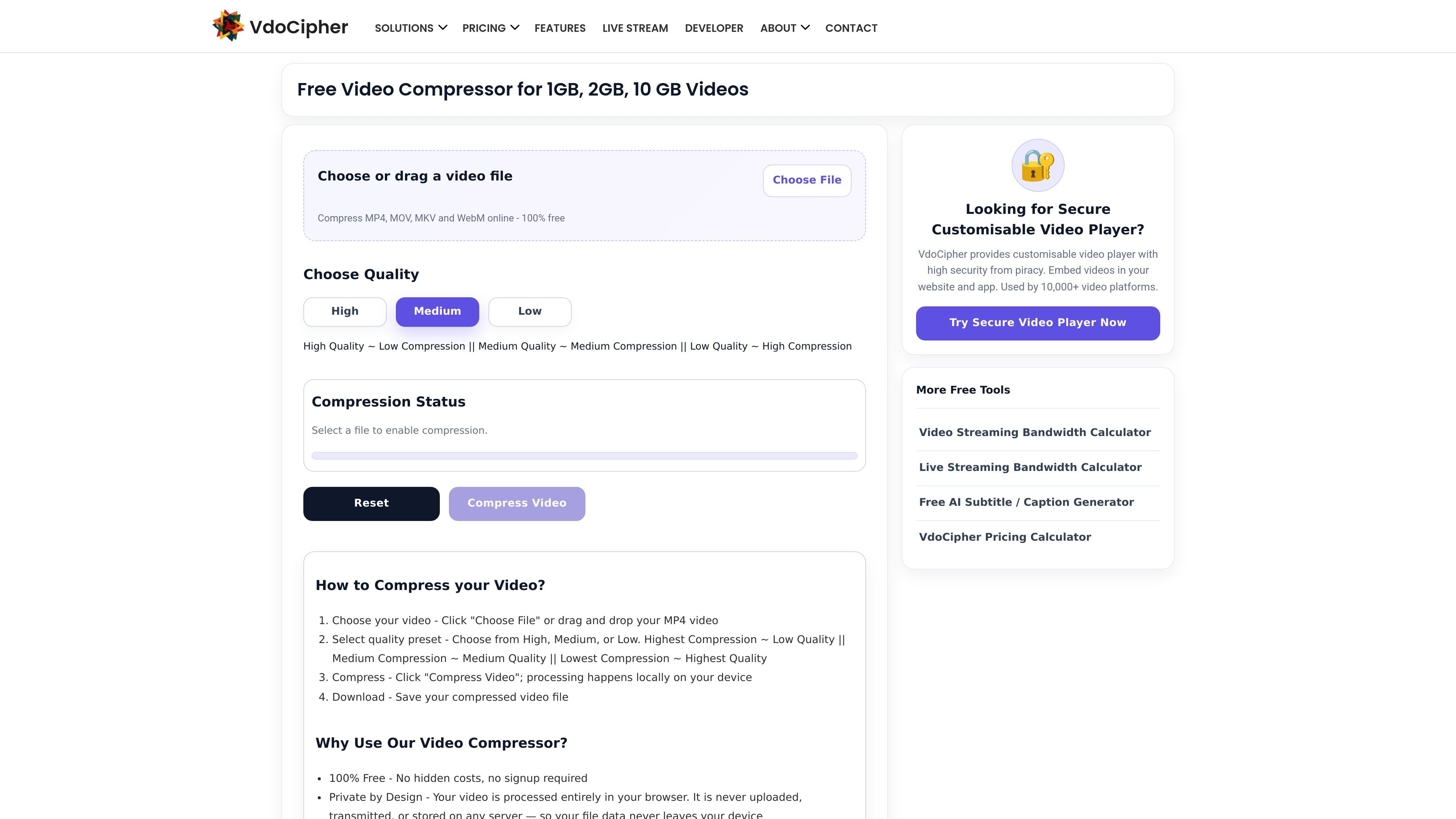The height and width of the screenshot is (819, 1456).
Task: Select Medium quality preset
Action: tap(438, 311)
